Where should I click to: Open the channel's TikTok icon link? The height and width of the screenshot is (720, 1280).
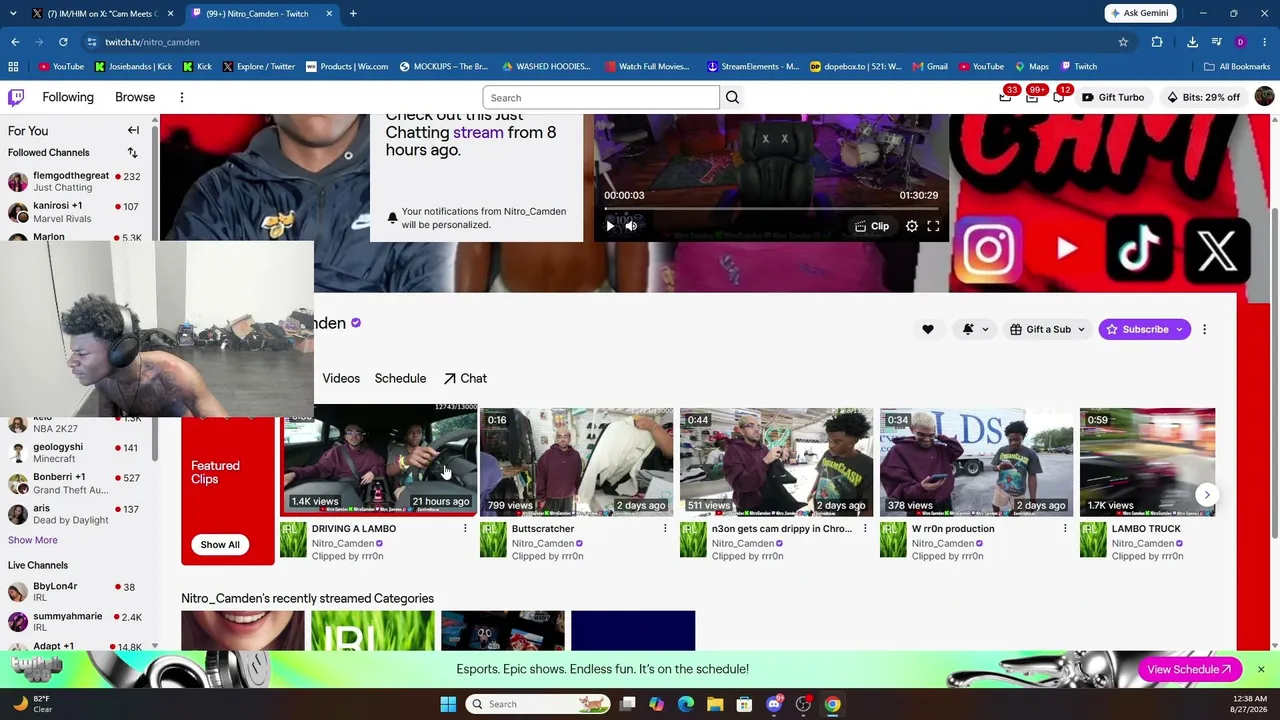coord(1141,248)
